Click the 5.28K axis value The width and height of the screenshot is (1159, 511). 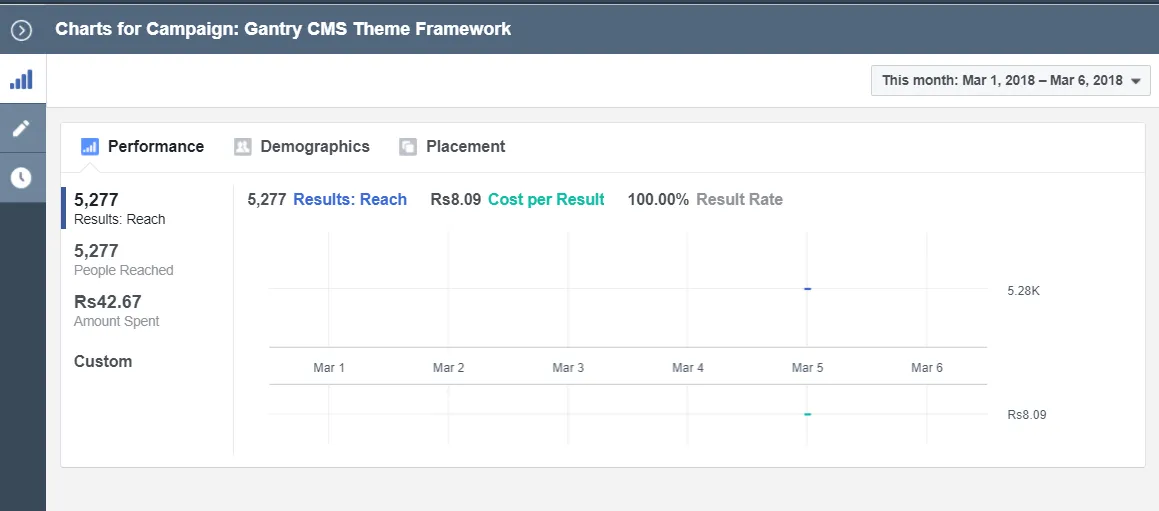[x=1024, y=291]
